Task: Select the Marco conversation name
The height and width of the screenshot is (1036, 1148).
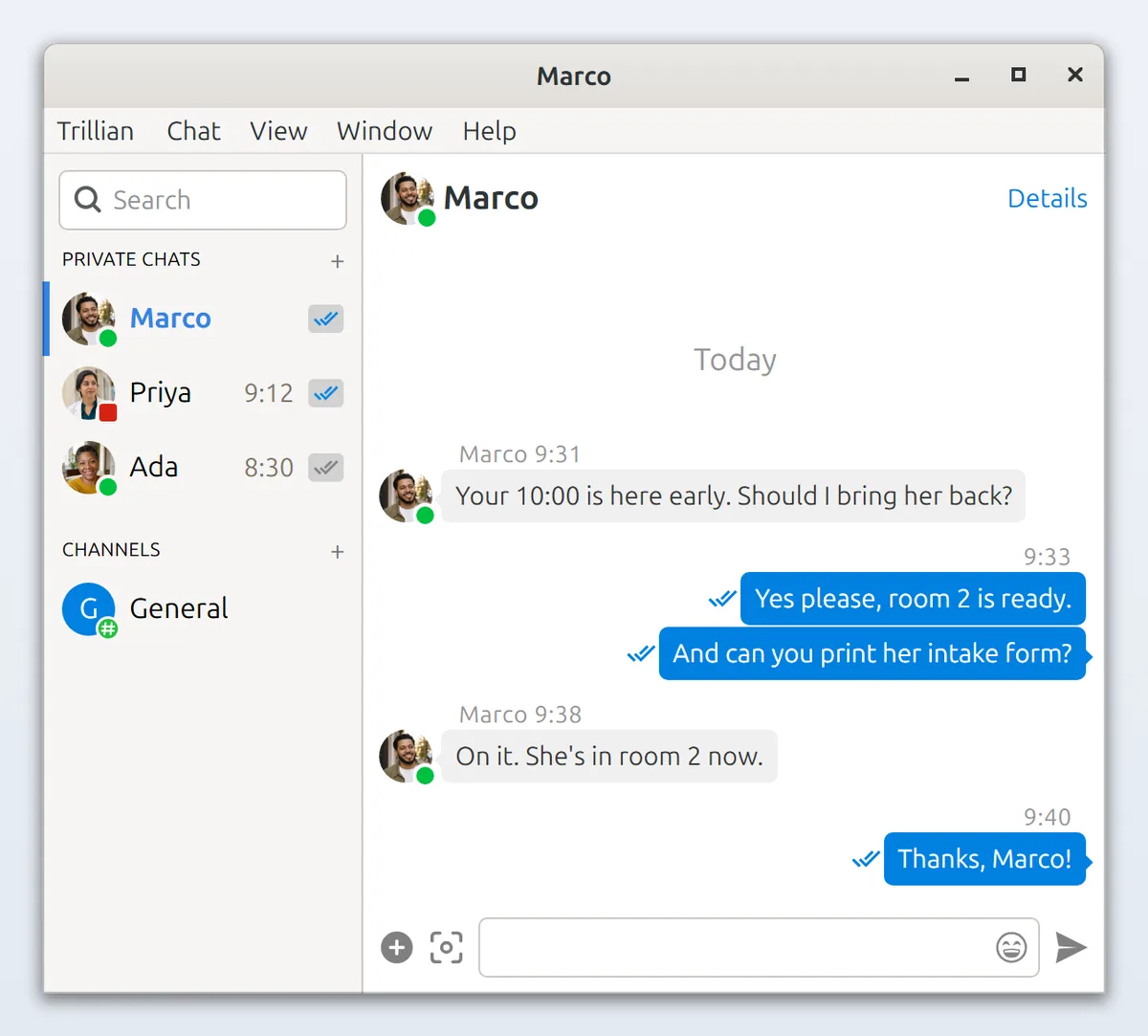Action: [170, 319]
